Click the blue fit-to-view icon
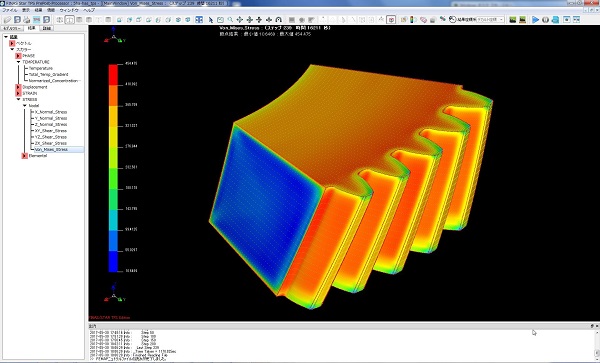 point(199,20)
